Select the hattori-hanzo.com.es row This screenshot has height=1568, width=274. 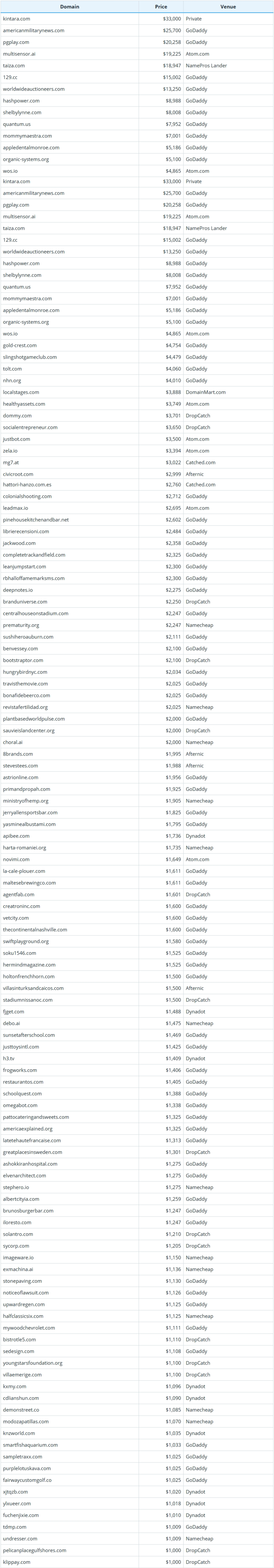click(x=137, y=484)
